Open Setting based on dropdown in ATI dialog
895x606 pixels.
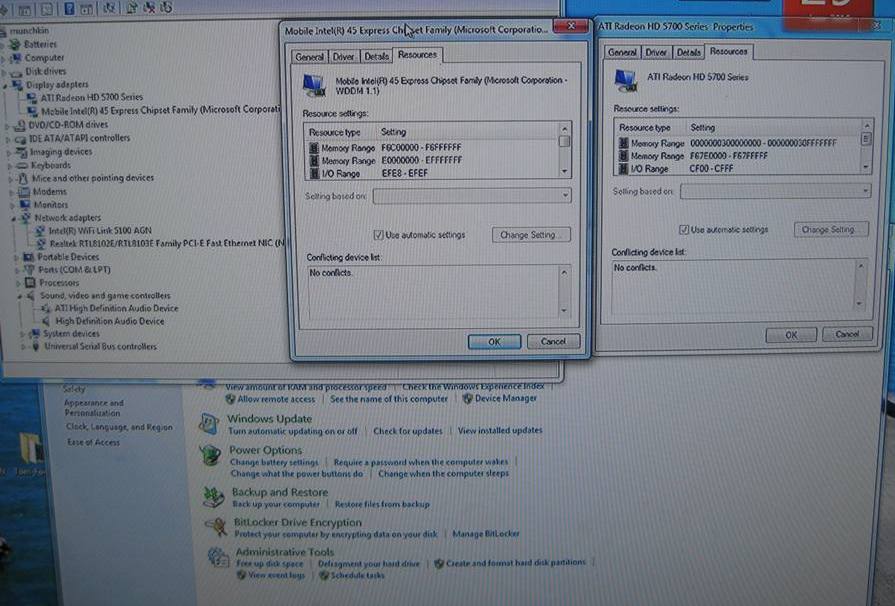click(776, 191)
